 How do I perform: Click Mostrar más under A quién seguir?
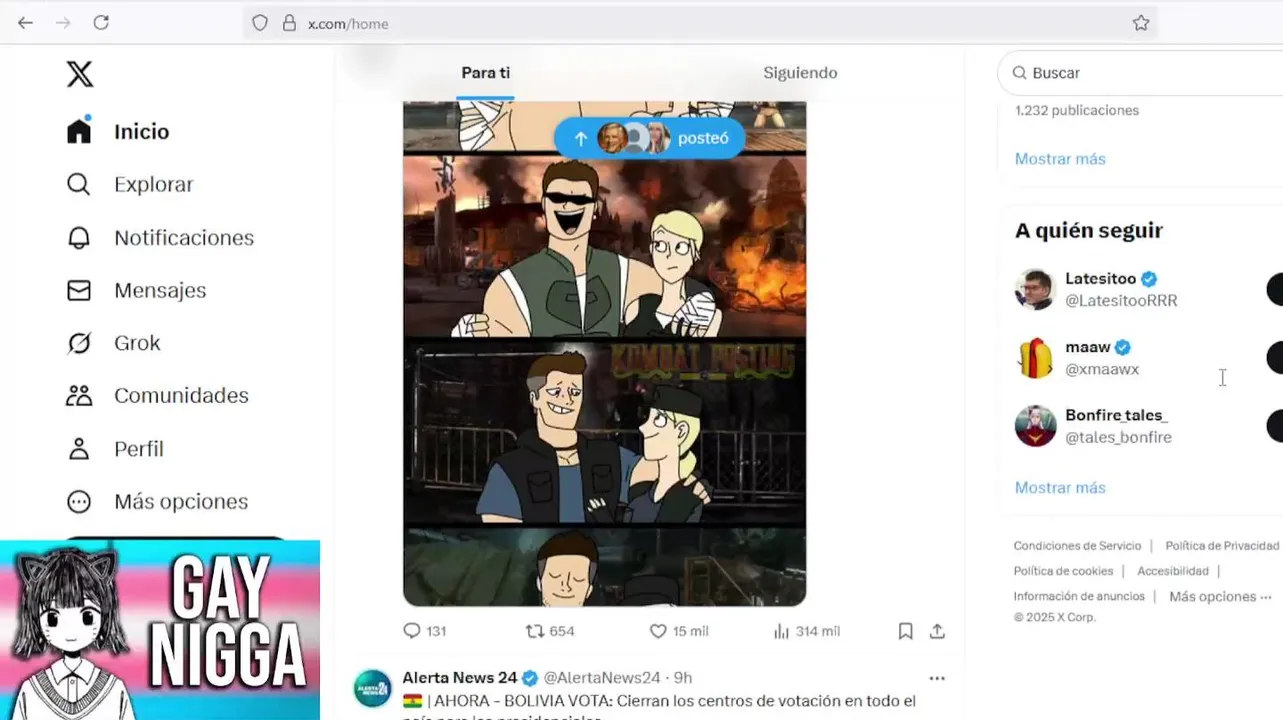point(1060,488)
